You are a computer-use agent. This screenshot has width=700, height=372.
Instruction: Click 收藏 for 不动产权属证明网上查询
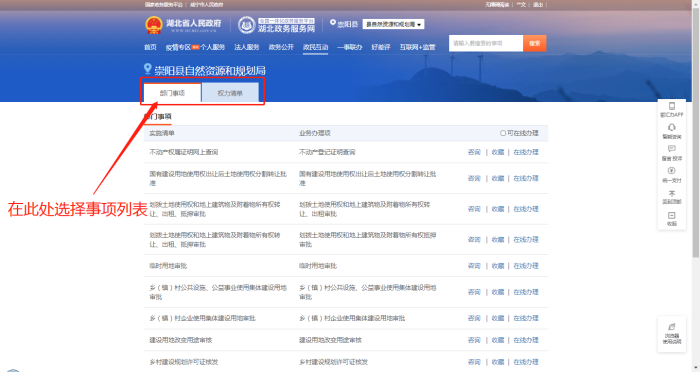(x=498, y=152)
